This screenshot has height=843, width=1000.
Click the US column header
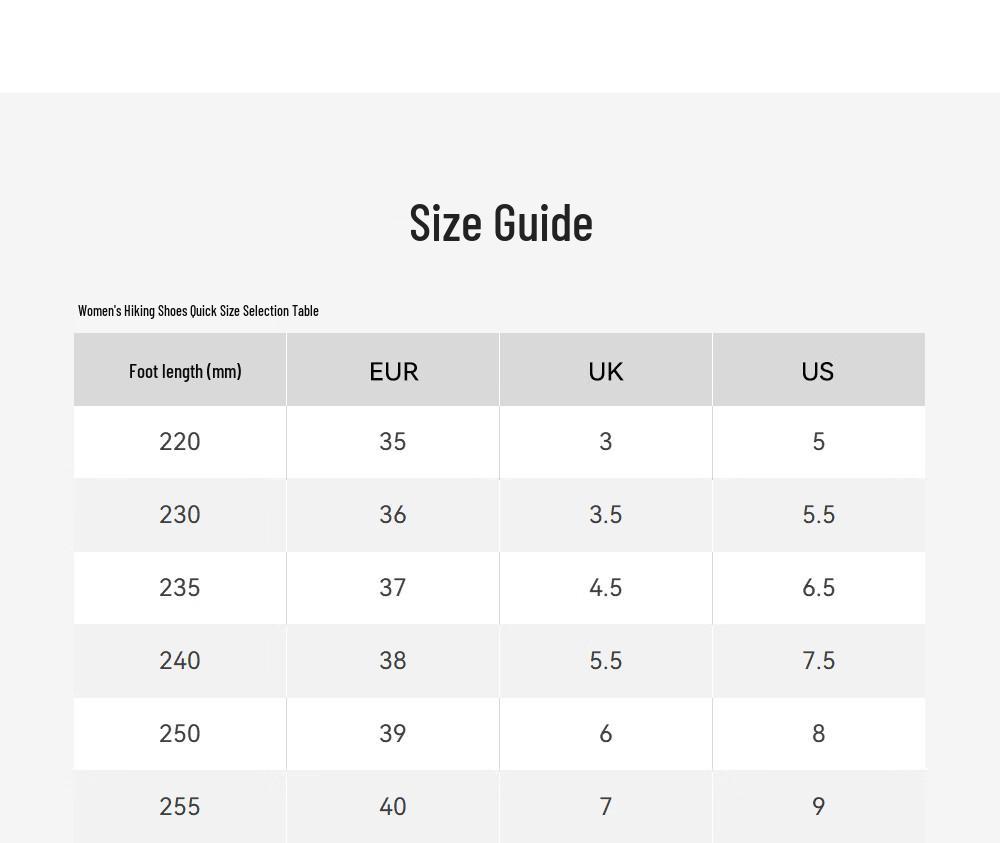[819, 369]
